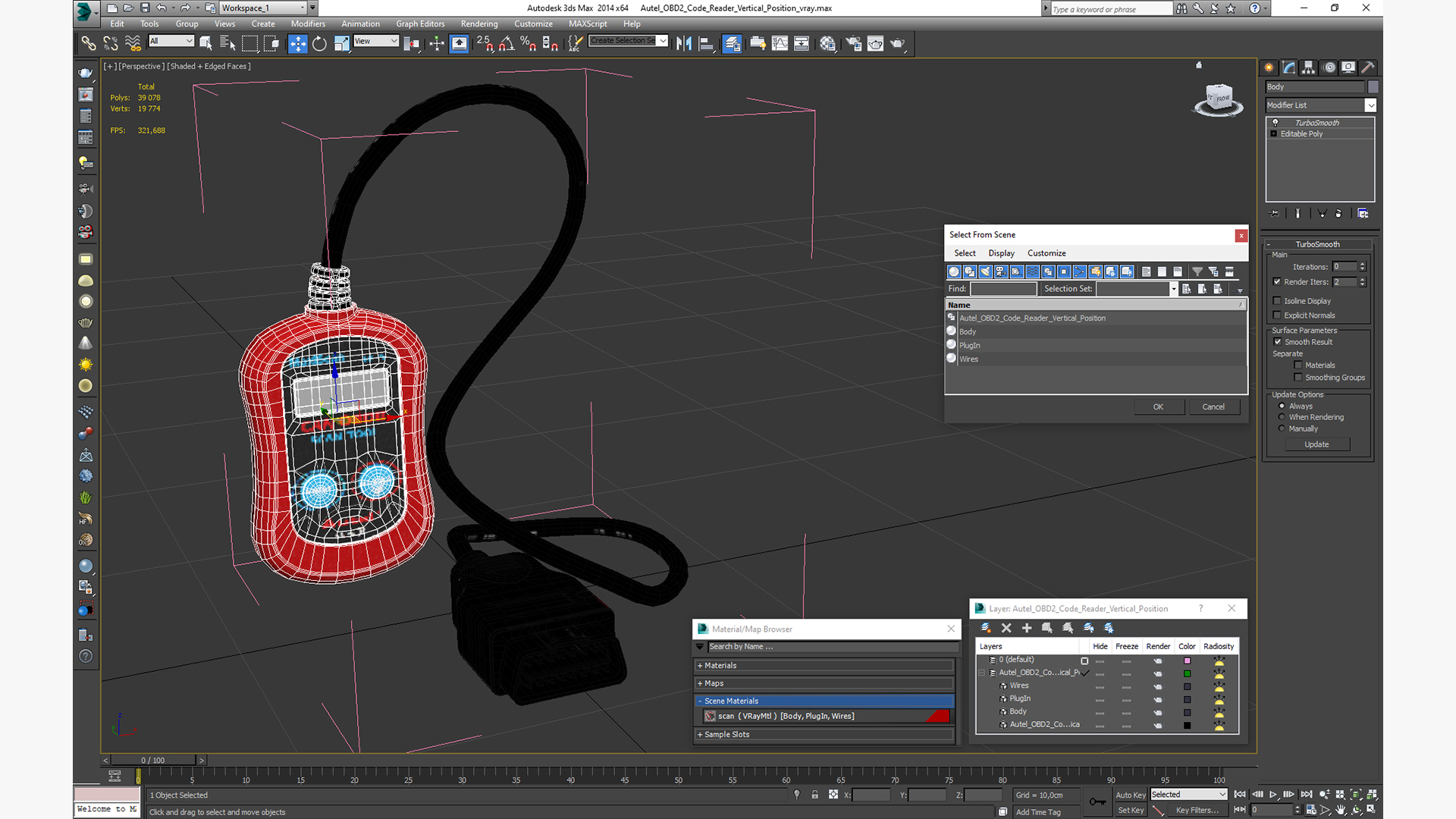The width and height of the screenshot is (1456, 819).
Task: Select the Manually update option
Action: (x=1282, y=428)
